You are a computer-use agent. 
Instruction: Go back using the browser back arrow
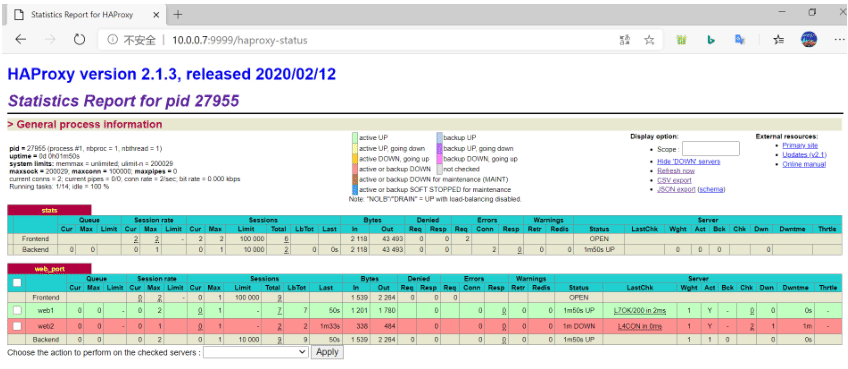point(21,39)
